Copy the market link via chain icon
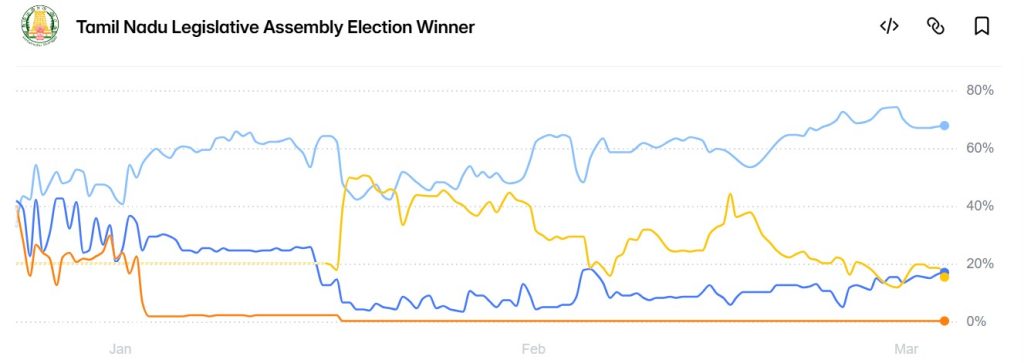The height and width of the screenshot is (363, 1024). 936,26
